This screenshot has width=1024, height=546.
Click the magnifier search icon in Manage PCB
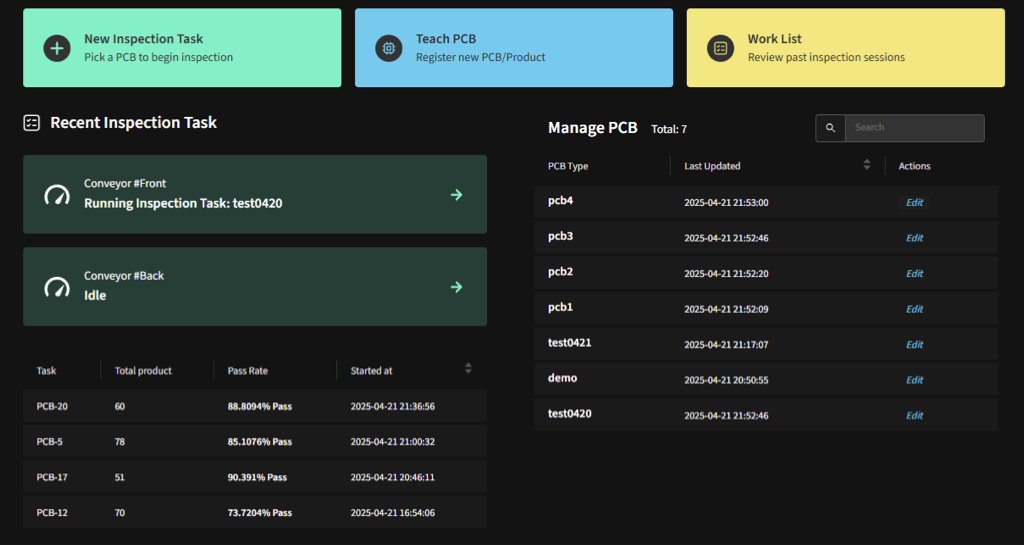(x=830, y=128)
